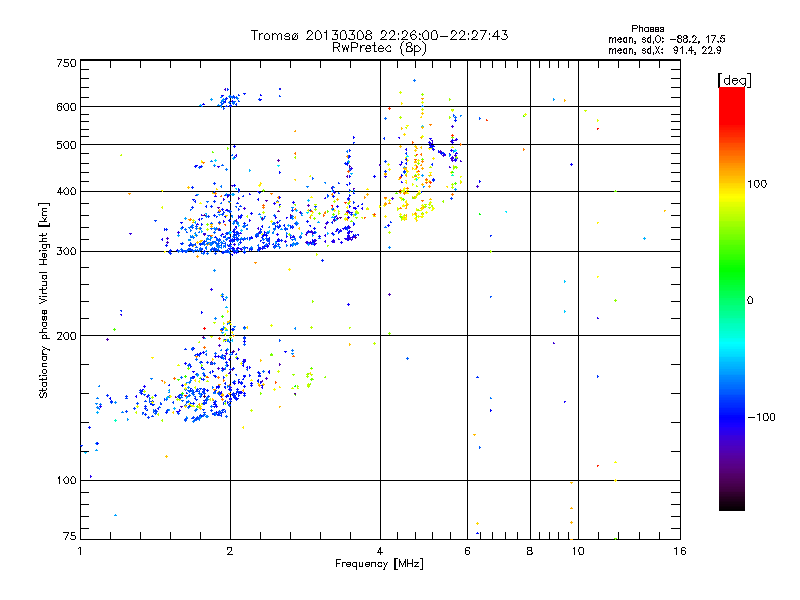Click the colorbar '100' tick label
This screenshot has width=800, height=600.
(757, 184)
